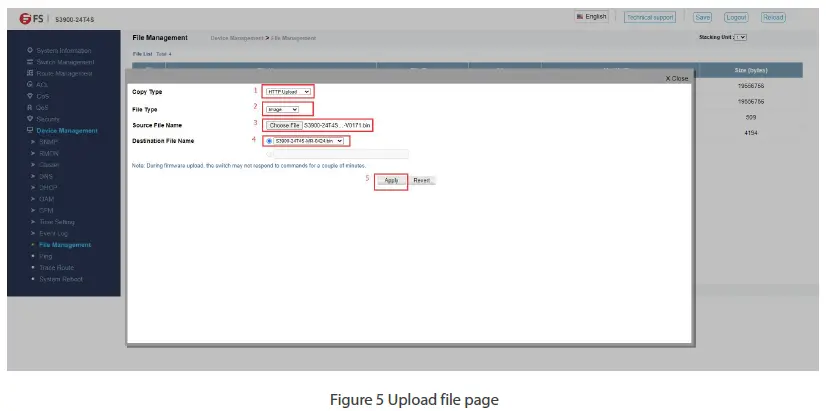This screenshot has width=826, height=411.
Task: Click the ACL sidebar icon
Action: pyautogui.click(x=30, y=84)
